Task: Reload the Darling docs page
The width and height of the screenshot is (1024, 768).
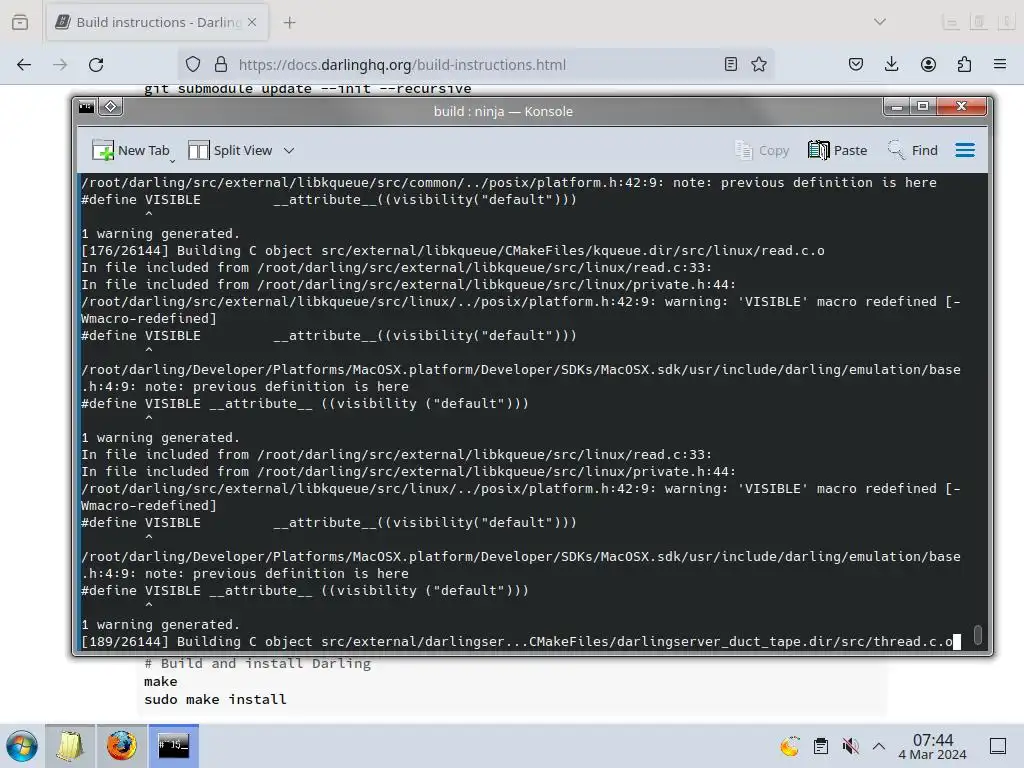Action: [96, 64]
